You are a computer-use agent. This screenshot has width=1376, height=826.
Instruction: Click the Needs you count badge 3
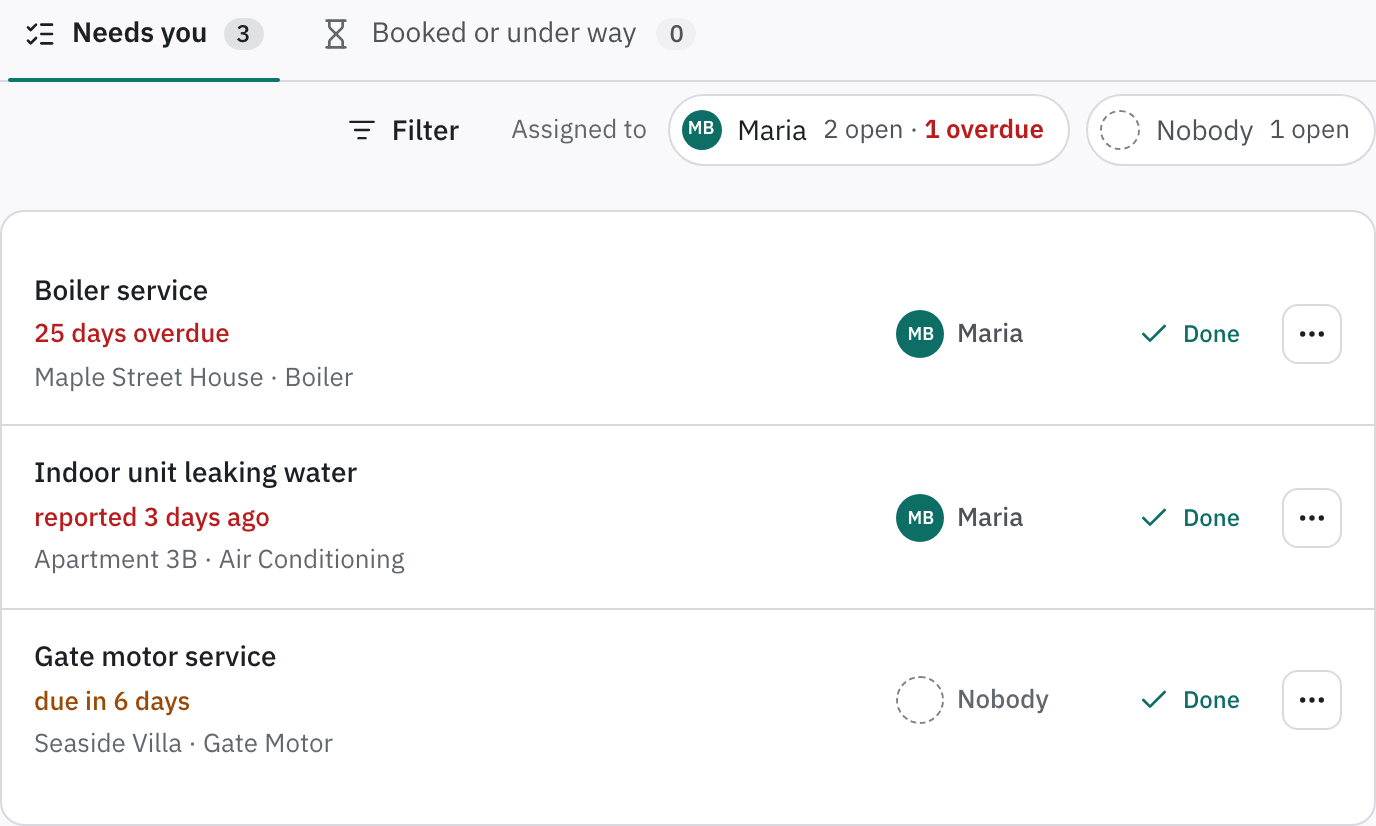click(x=243, y=34)
